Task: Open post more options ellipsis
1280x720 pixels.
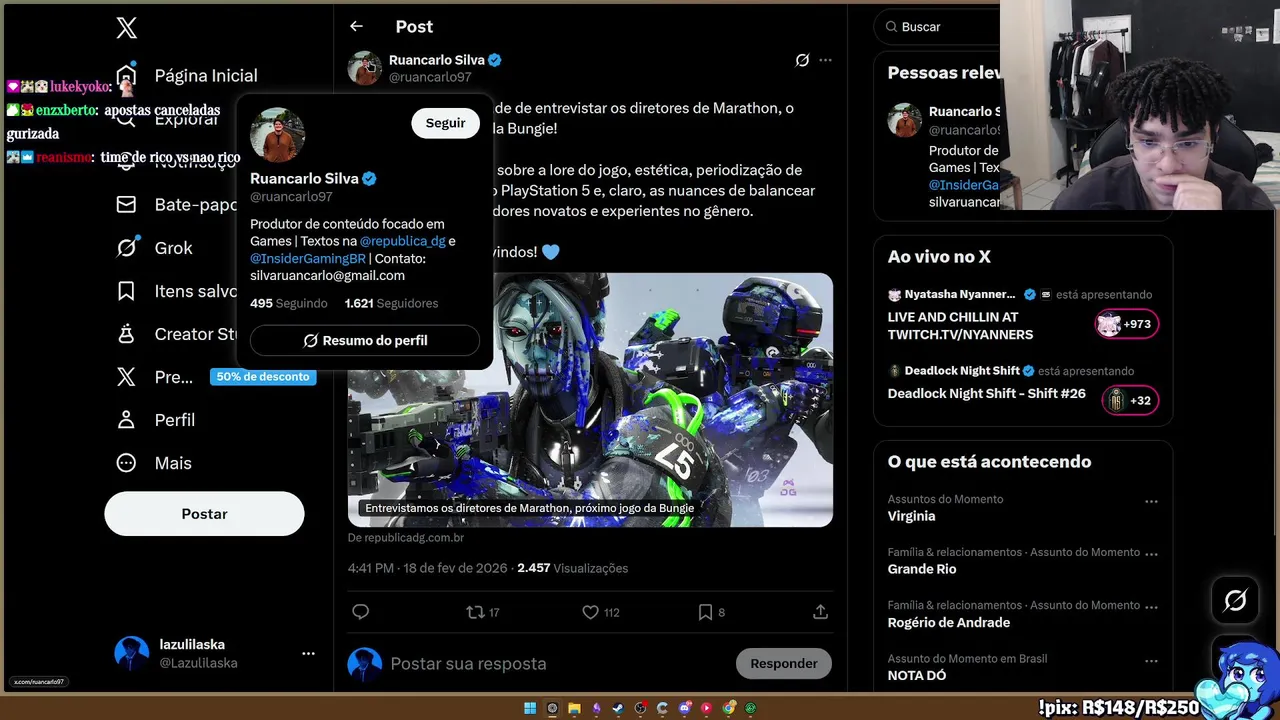Action: (x=825, y=60)
